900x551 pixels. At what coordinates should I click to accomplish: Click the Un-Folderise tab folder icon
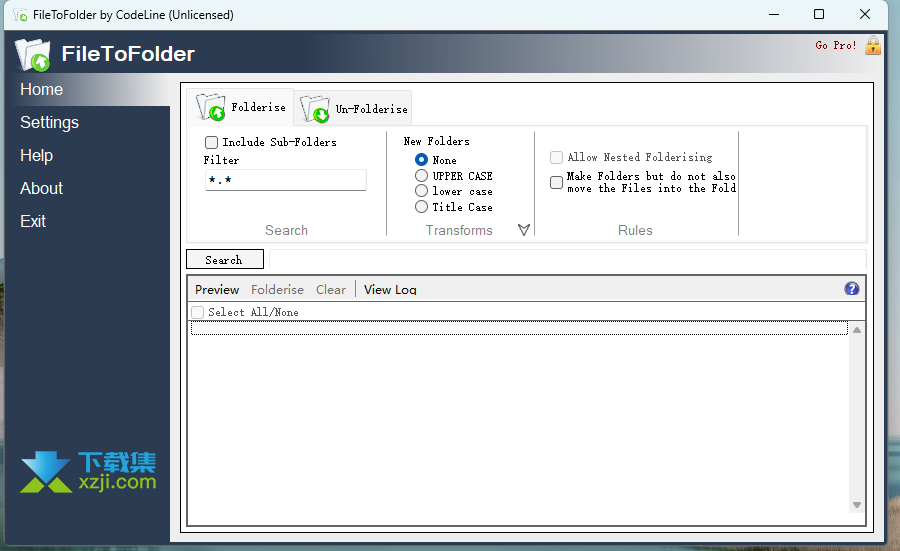point(315,109)
